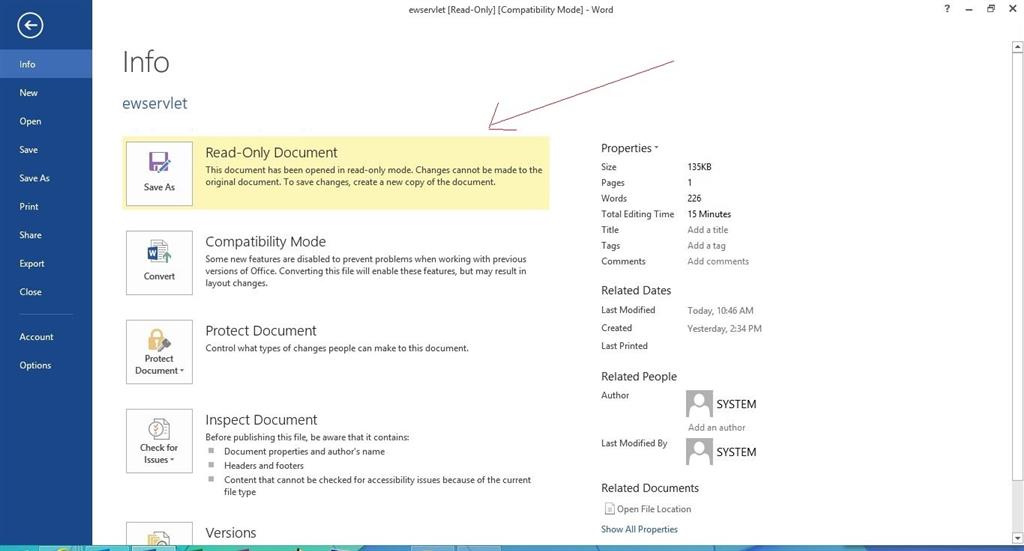The width and height of the screenshot is (1024, 551).
Task: Click the Last Modified By SYSTEM name
Action: [736, 452]
